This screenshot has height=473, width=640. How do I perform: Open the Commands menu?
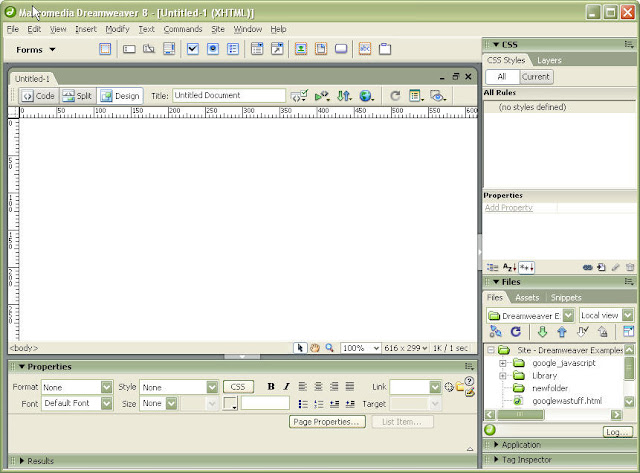click(183, 29)
